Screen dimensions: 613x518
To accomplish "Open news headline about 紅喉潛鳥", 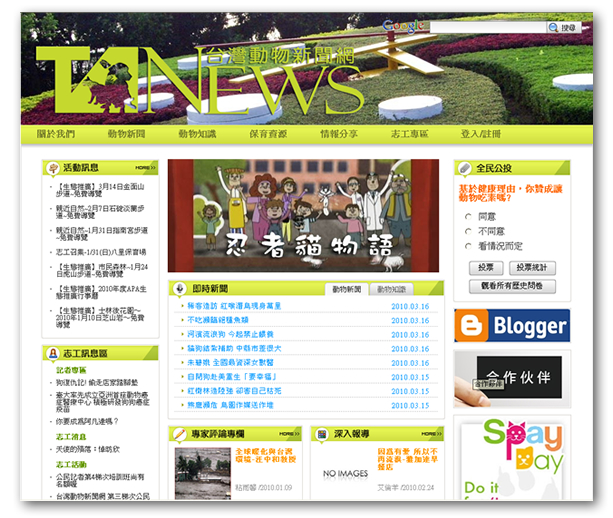I will coord(234,306).
